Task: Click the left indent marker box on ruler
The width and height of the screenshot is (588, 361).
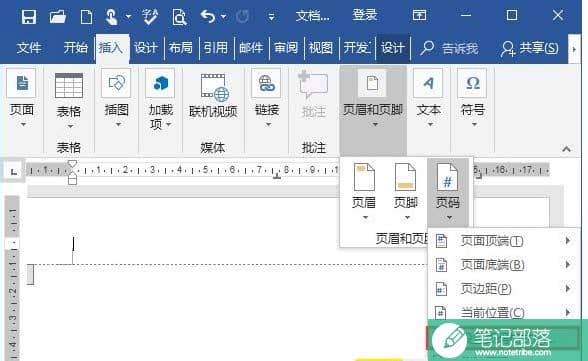Action: [x=72, y=181]
